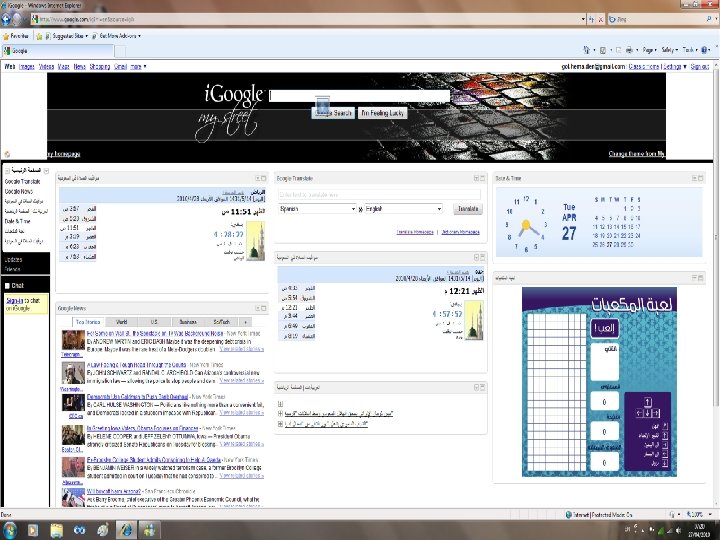This screenshot has width=720, height=540.
Task: Click the iGoogle search input field
Action: (360, 96)
